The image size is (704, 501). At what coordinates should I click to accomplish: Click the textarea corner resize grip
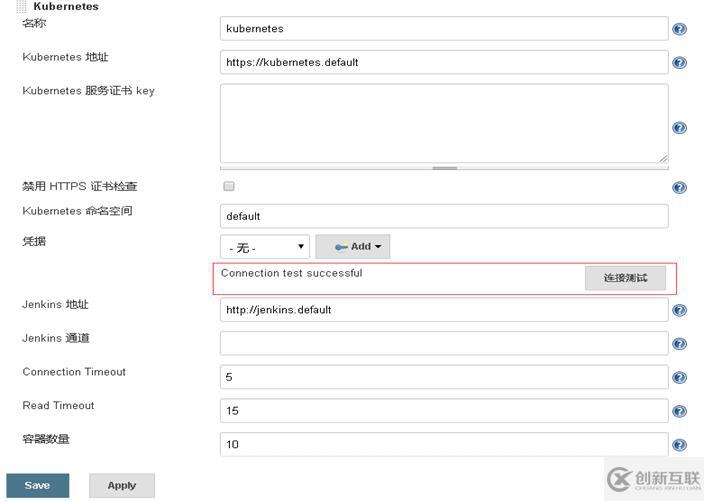[663, 158]
